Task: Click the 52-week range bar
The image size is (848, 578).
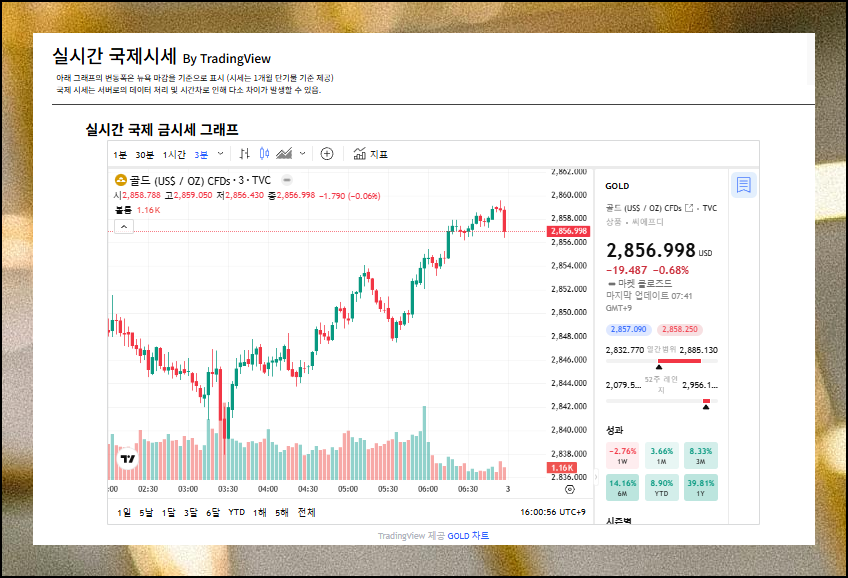Action: tap(661, 401)
